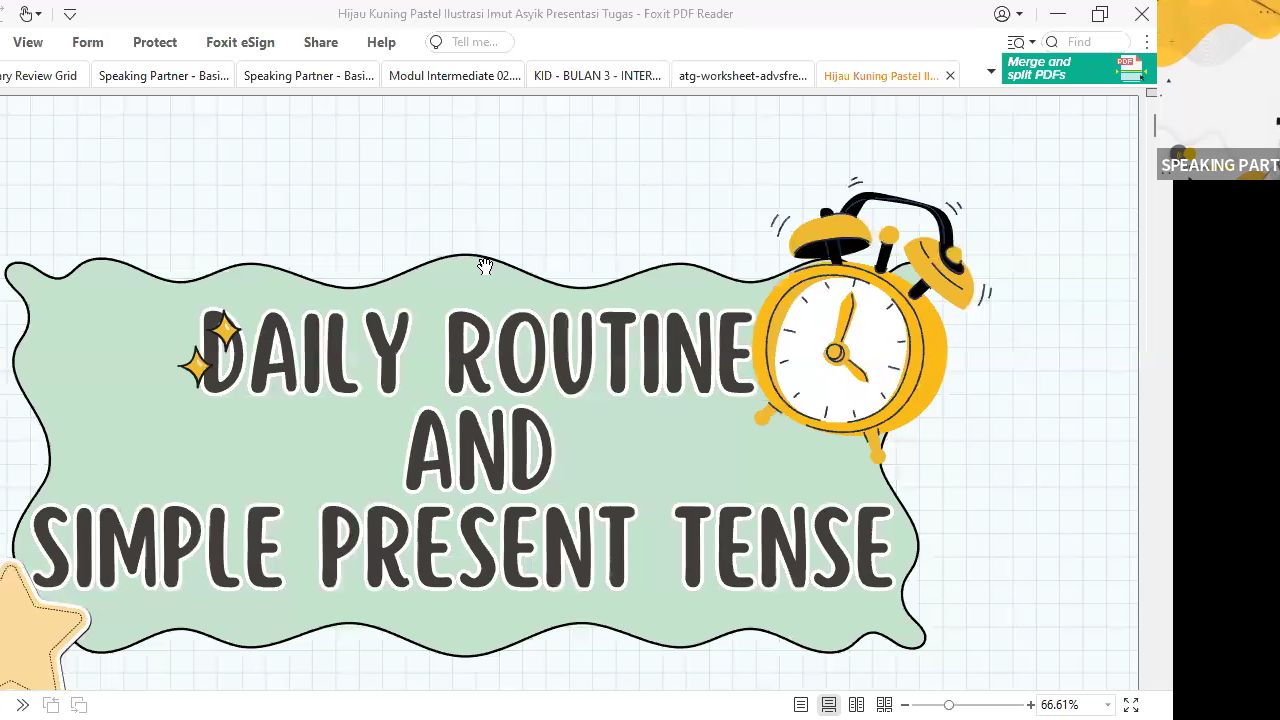1280x720 pixels.
Task: Open the user account icon
Action: pos(1002,14)
